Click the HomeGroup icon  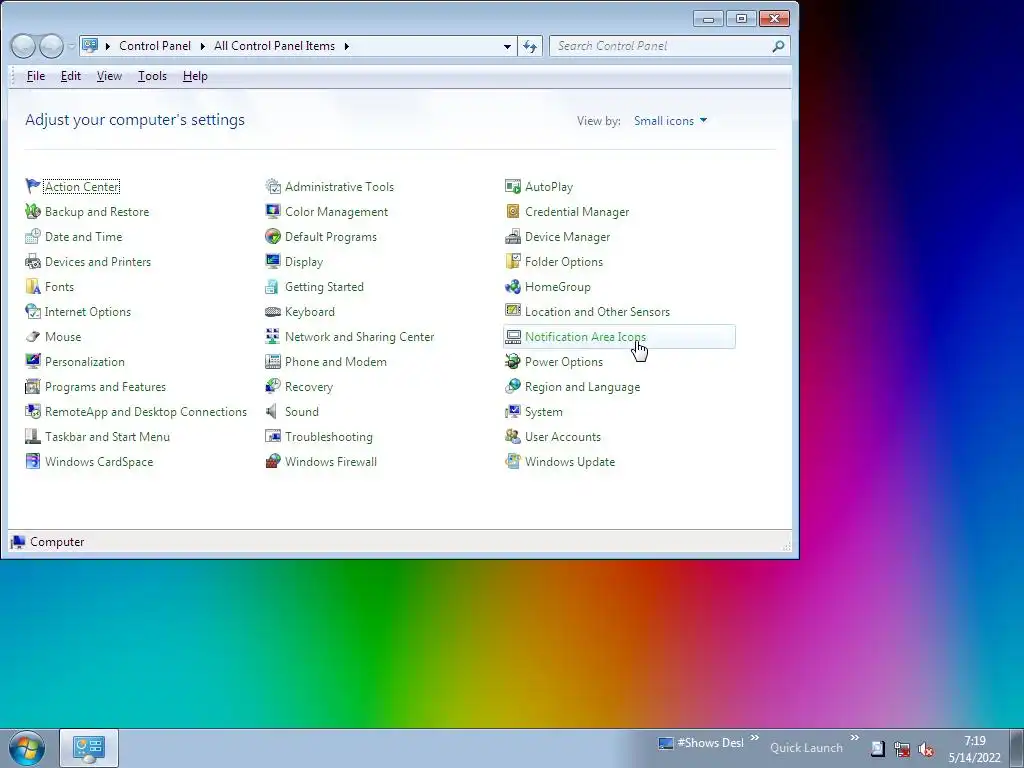pyautogui.click(x=513, y=286)
